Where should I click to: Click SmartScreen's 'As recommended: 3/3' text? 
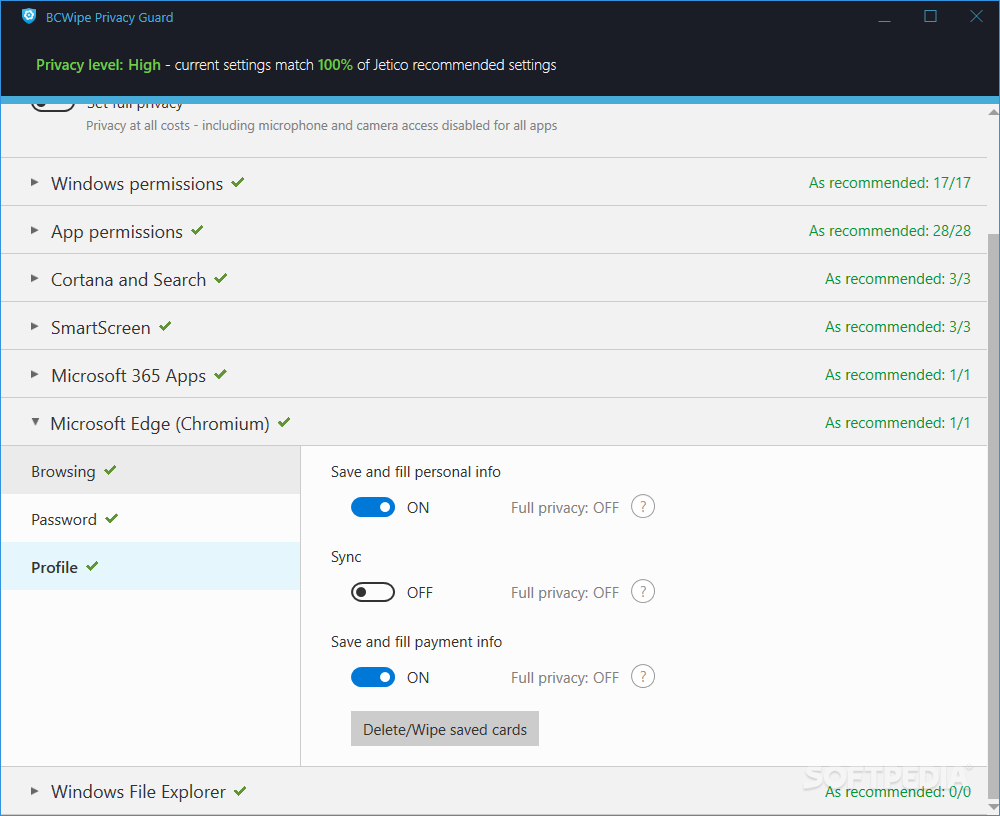coord(898,327)
